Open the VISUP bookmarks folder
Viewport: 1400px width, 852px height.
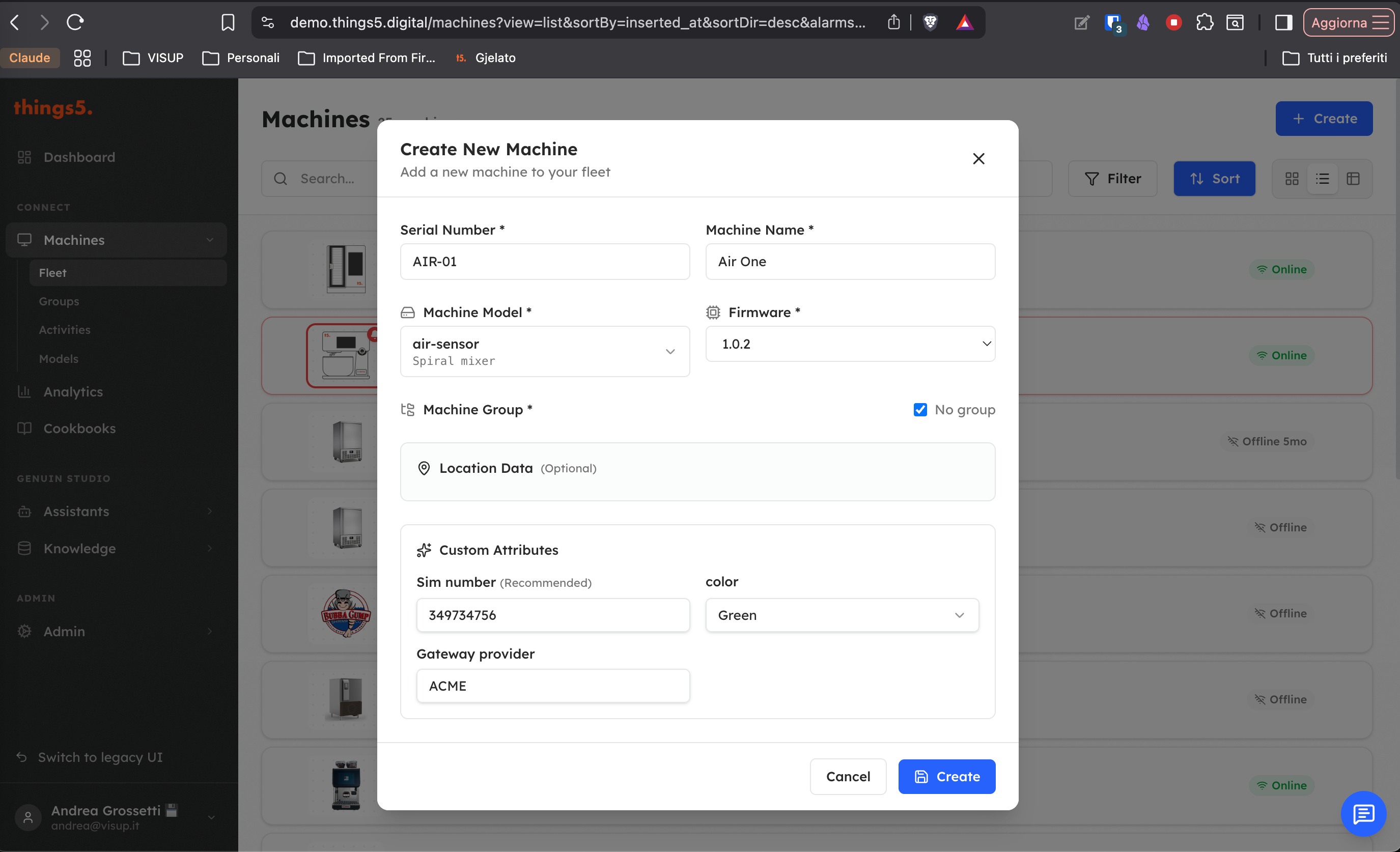tap(153, 58)
